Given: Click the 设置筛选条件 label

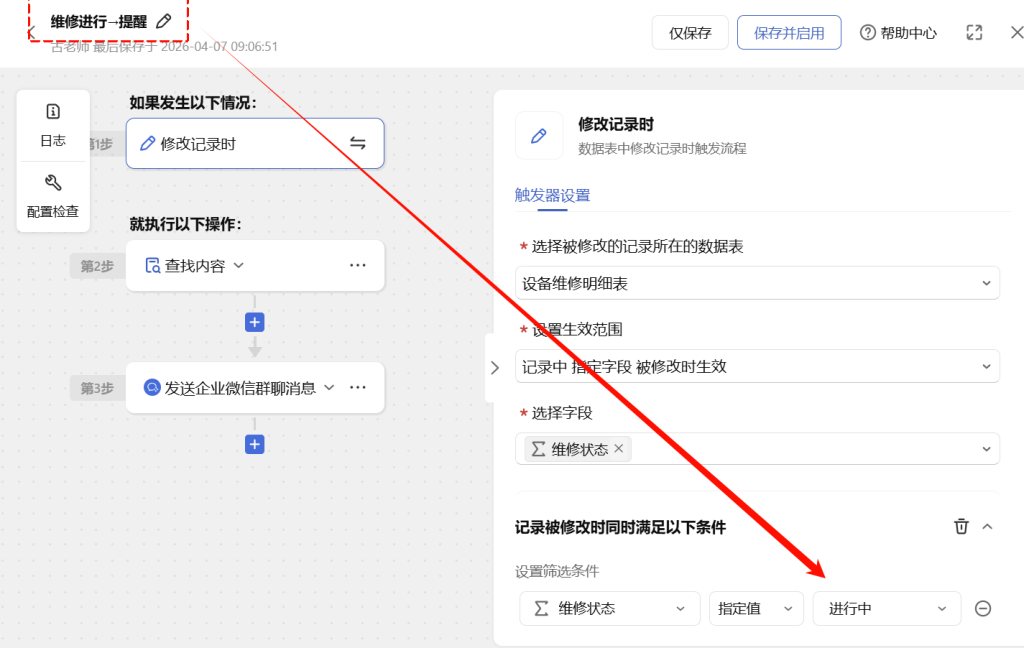Looking at the screenshot, I should (556, 572).
